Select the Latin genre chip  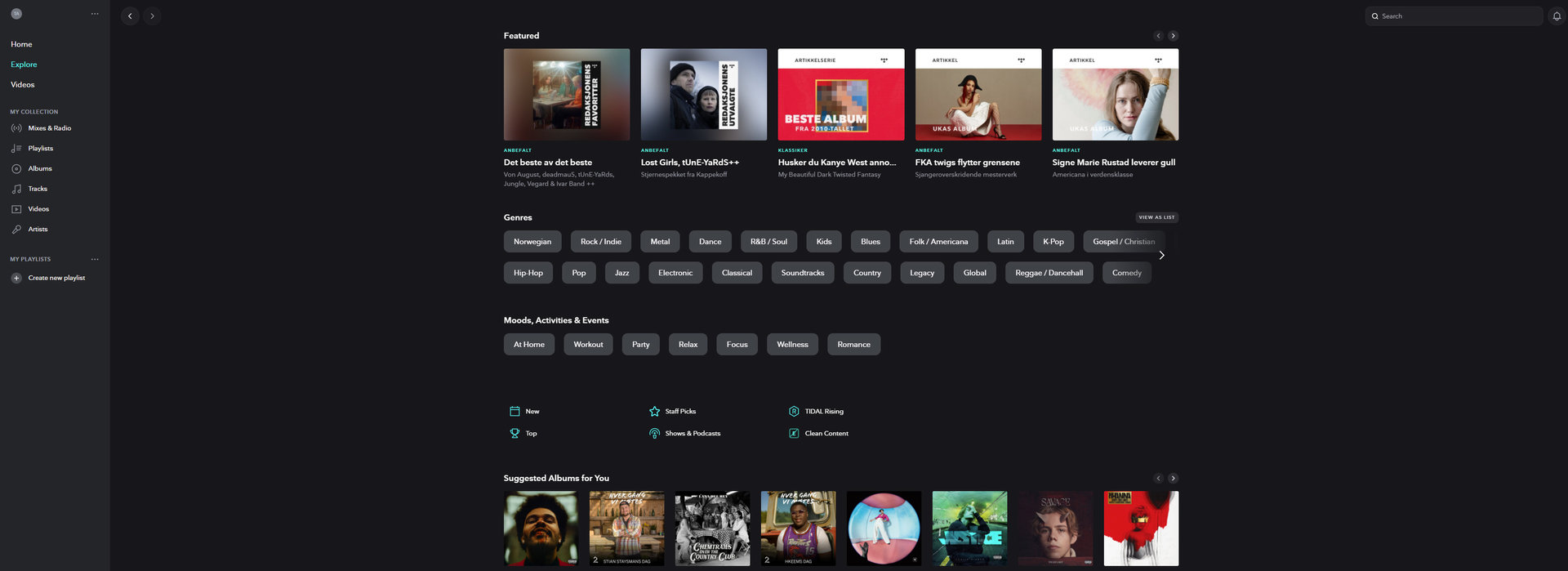point(1005,242)
